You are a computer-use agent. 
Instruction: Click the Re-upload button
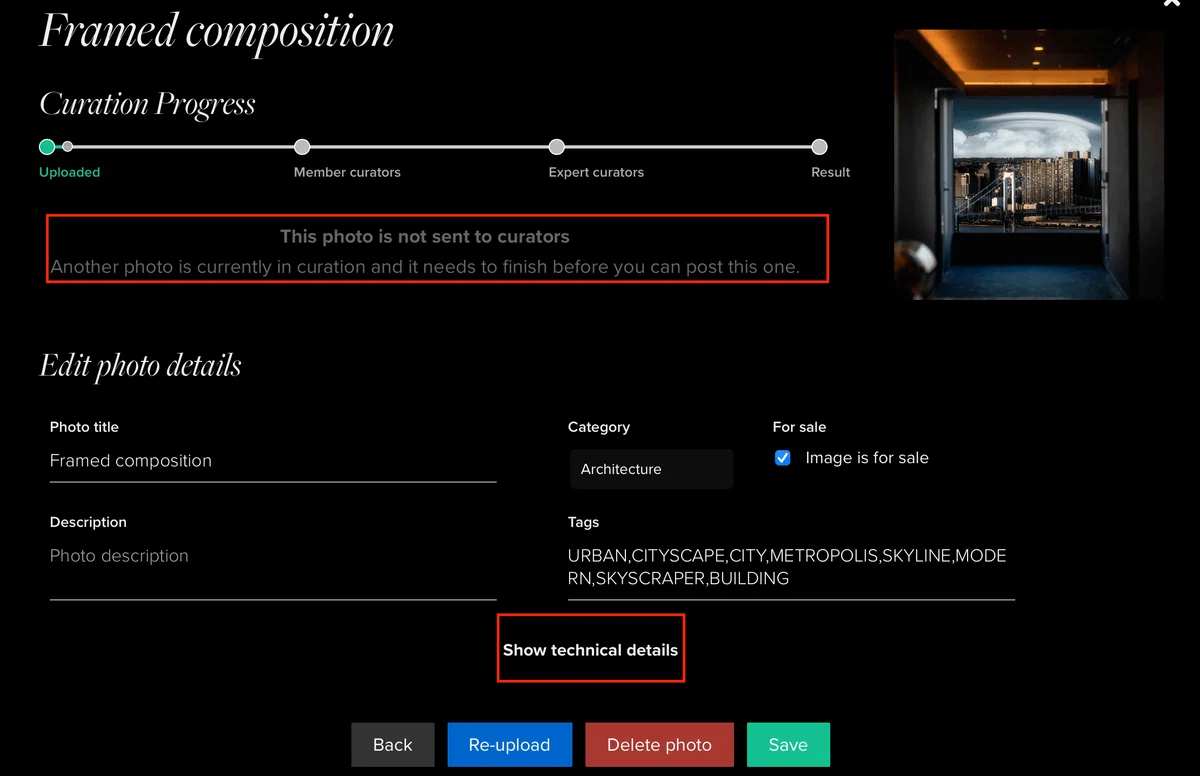pos(509,744)
